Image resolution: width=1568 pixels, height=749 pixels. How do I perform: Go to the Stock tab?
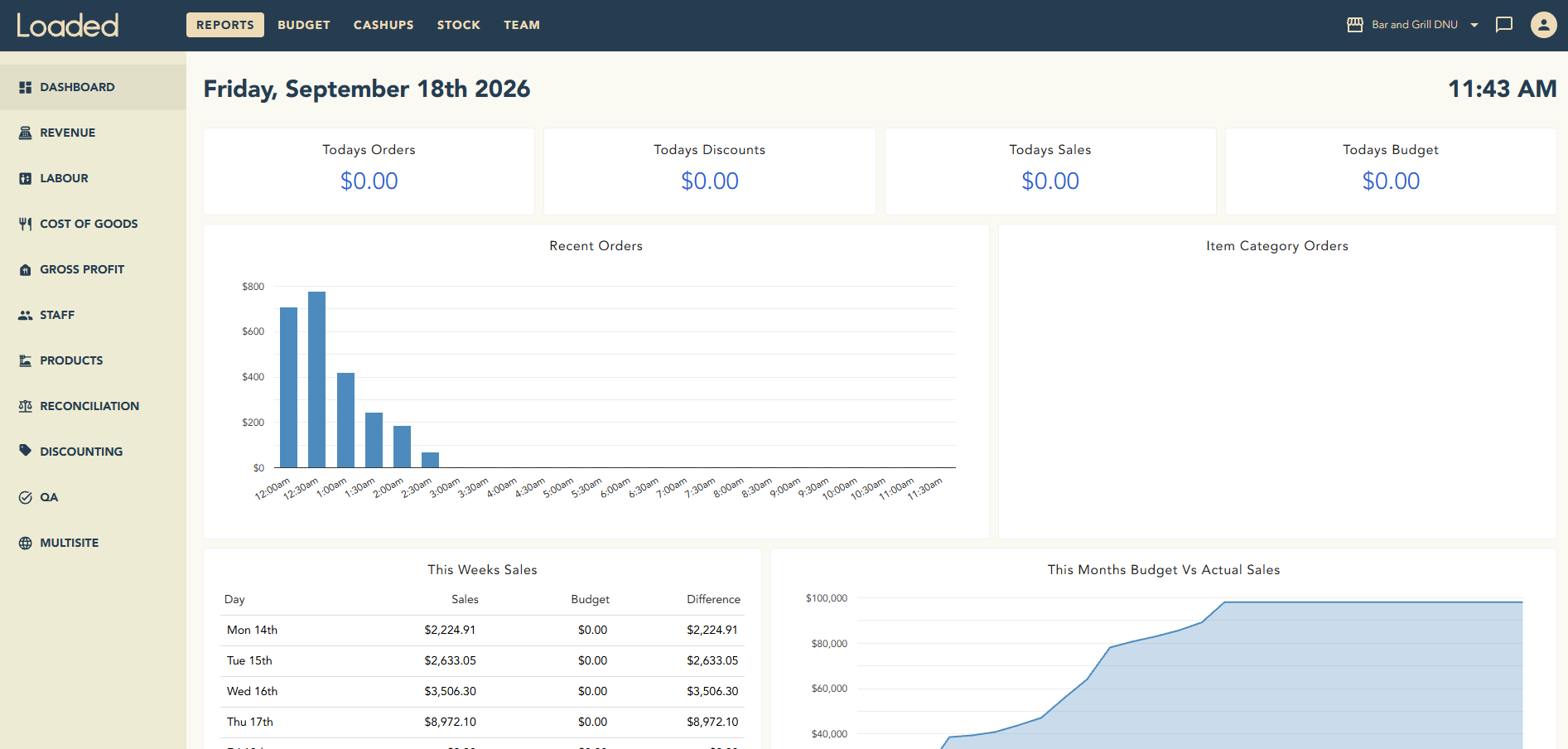tap(459, 25)
